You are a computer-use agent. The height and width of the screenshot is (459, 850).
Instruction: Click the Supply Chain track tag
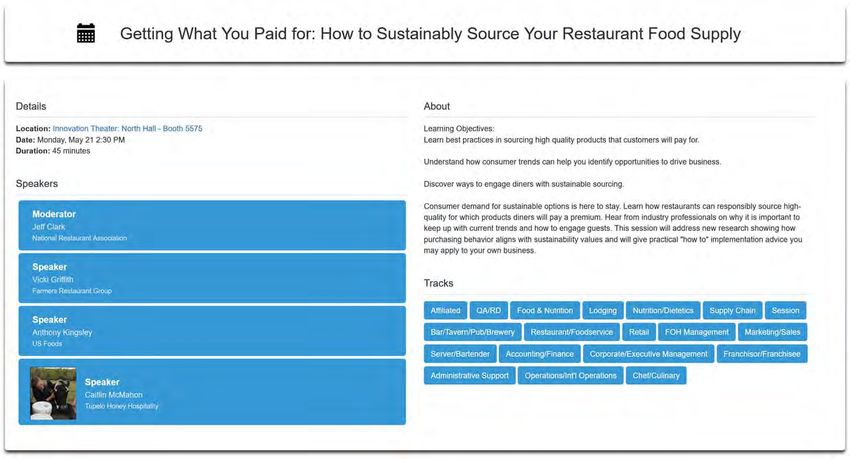click(732, 311)
